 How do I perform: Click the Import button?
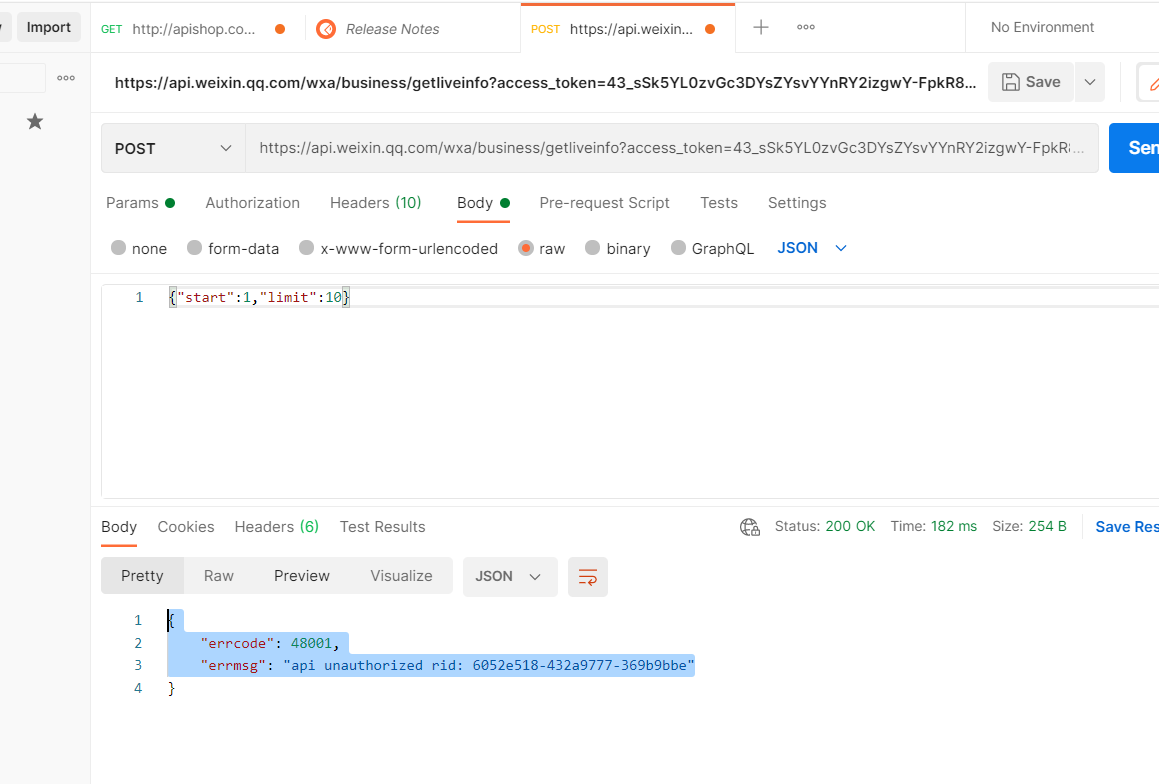pyautogui.click(x=49, y=27)
